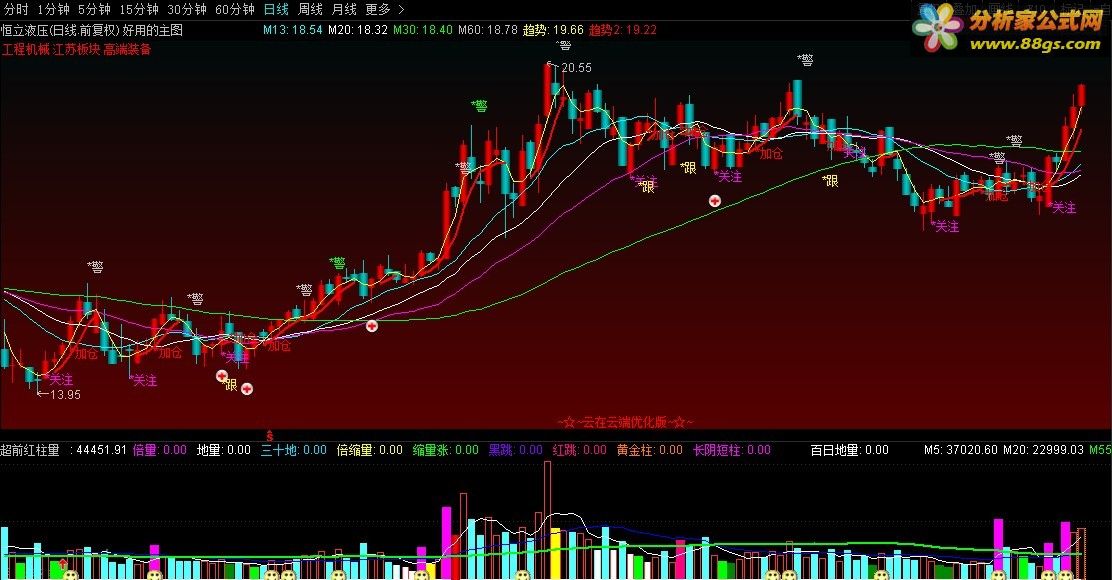
Task: Select the M13: 18.54 moving average label
Action: 292,30
